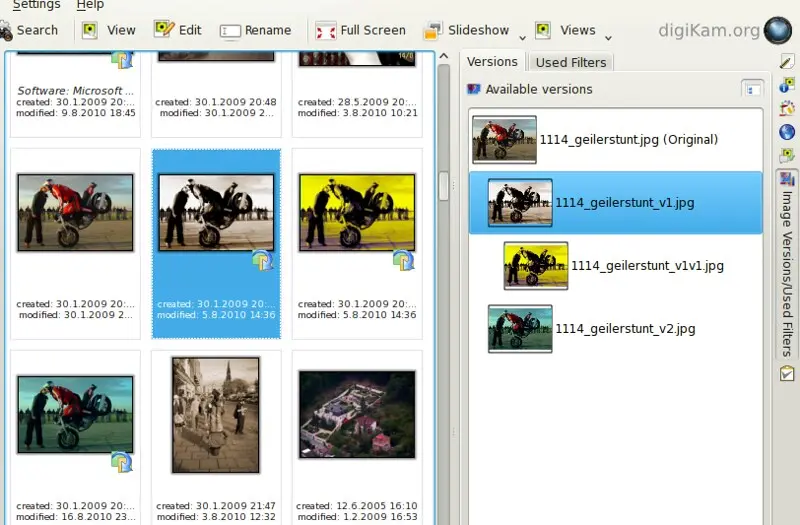
Task: Click 'created: 30.1.2009 20:48' text
Action: click(x=216, y=102)
